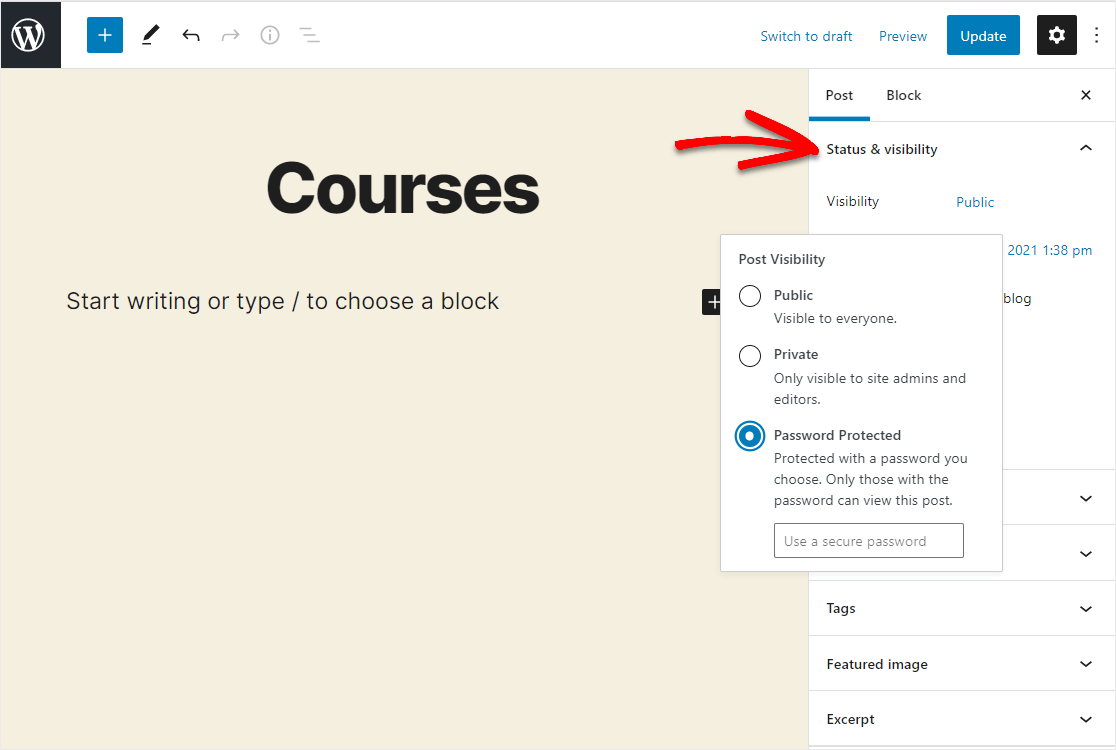Expand the Excerpt panel
Screen dimensions: 1116x750
click(962, 719)
